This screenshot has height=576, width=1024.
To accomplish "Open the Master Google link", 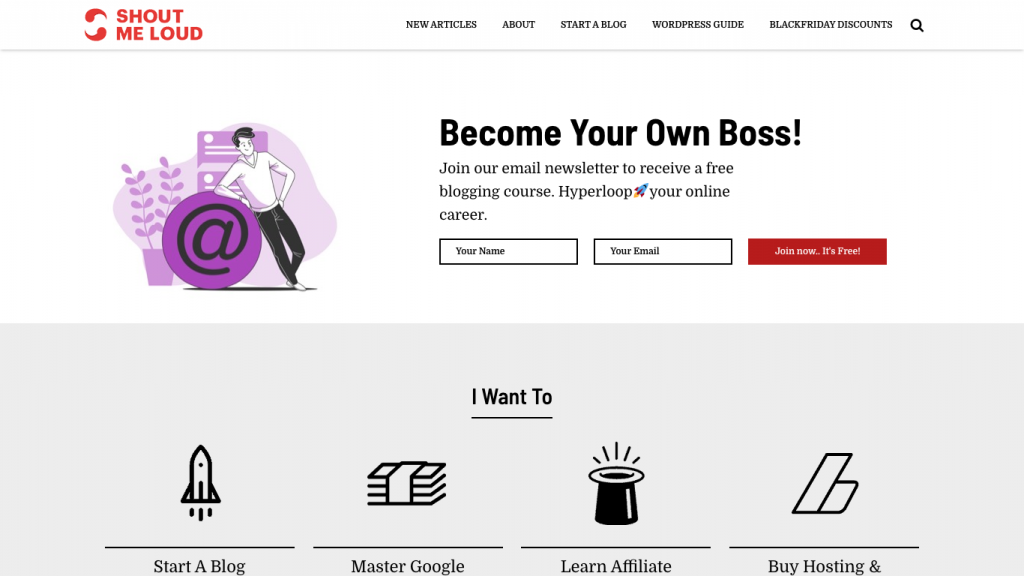I will click(x=408, y=566).
